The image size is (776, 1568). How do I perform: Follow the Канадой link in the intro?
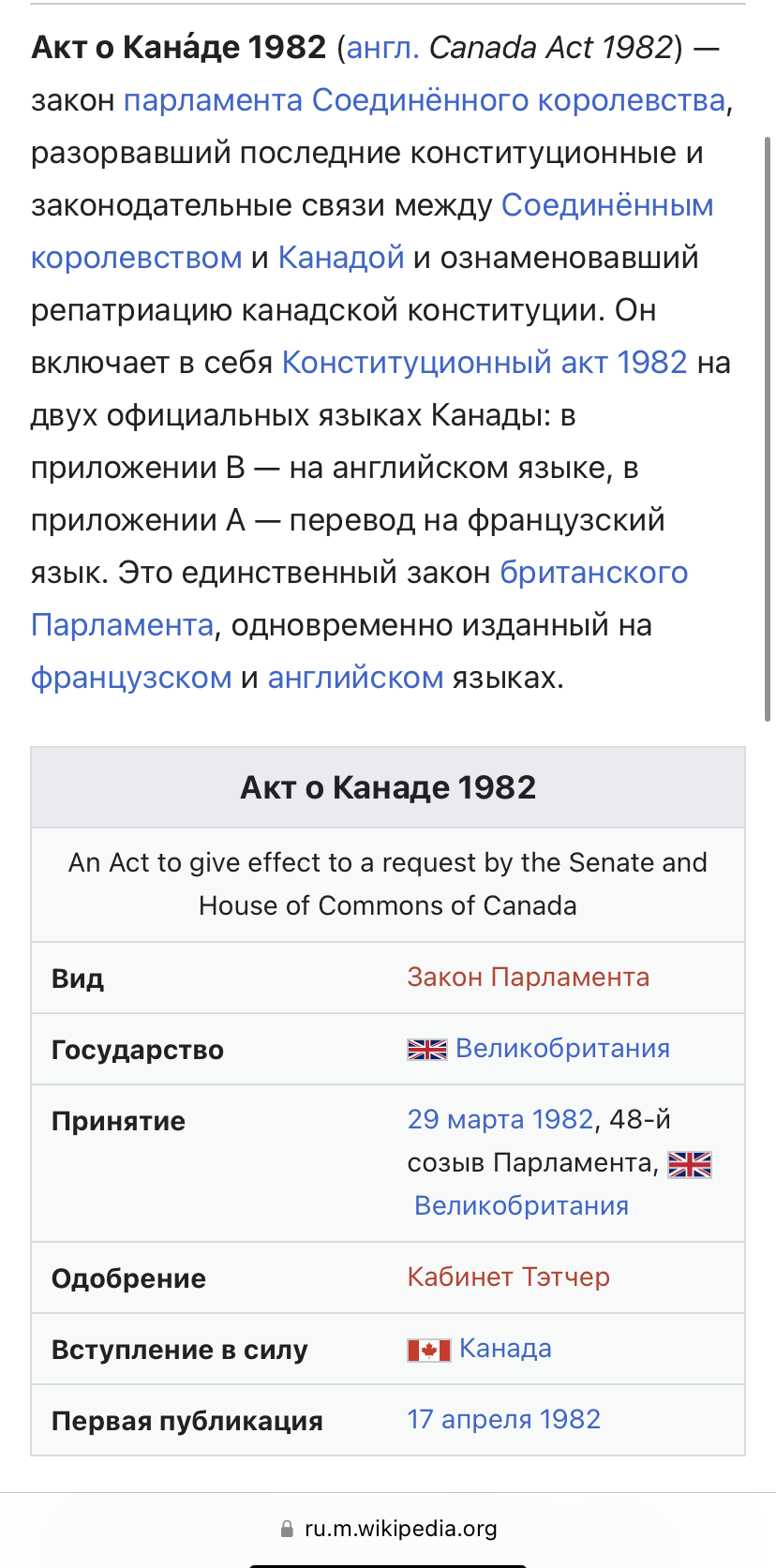pyautogui.click(x=341, y=257)
